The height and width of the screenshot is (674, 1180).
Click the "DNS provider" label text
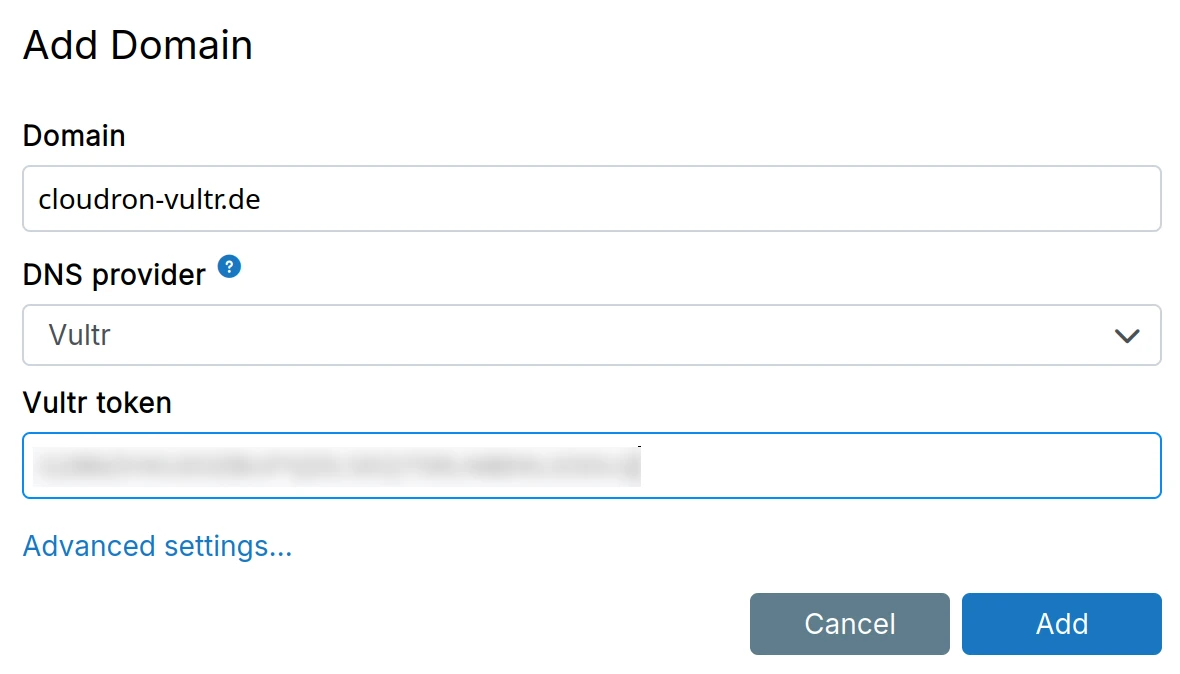click(x=114, y=273)
